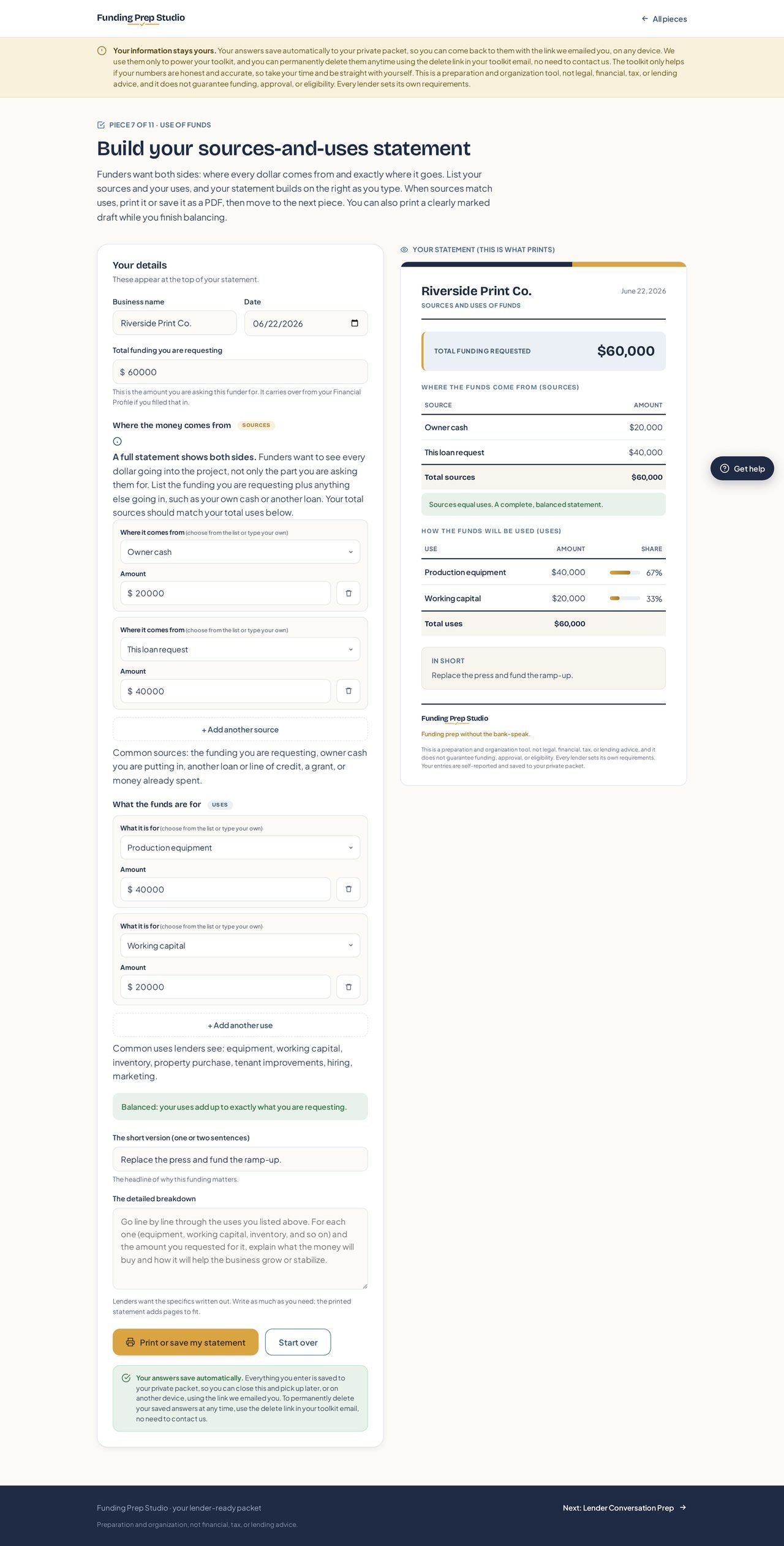Click the eye icon above statement preview

coord(404,250)
